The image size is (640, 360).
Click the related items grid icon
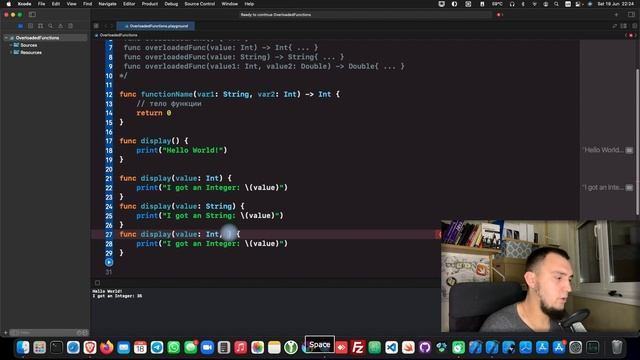click(96, 26)
